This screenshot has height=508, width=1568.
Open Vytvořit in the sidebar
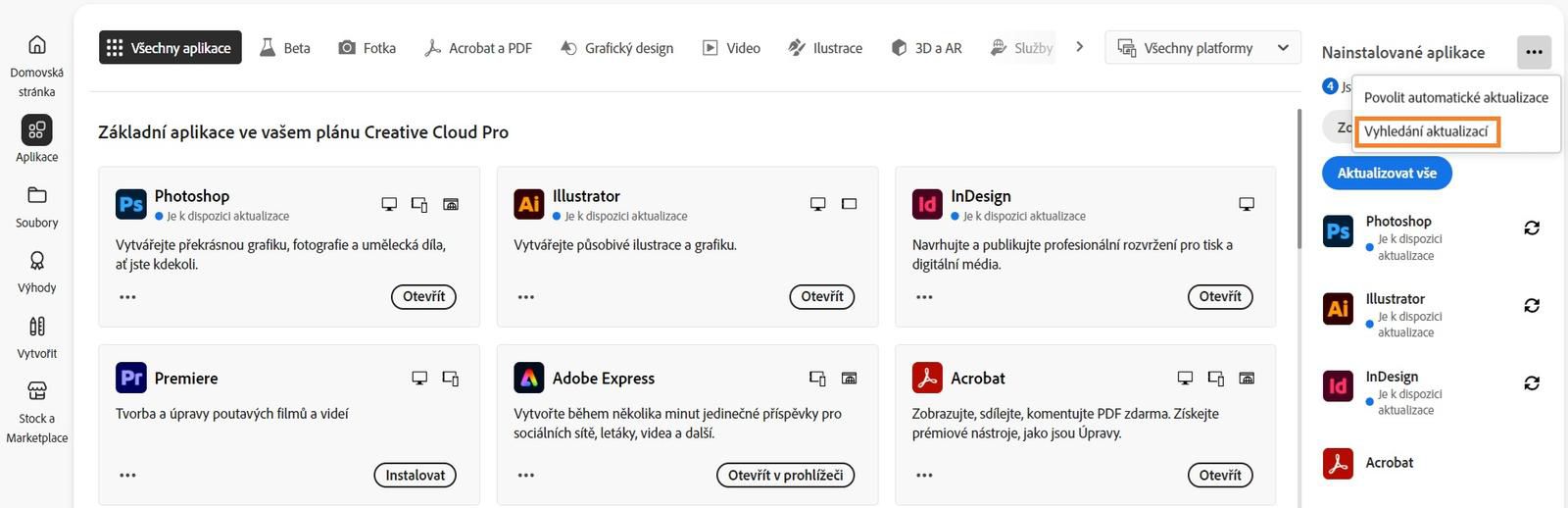[x=36, y=337]
